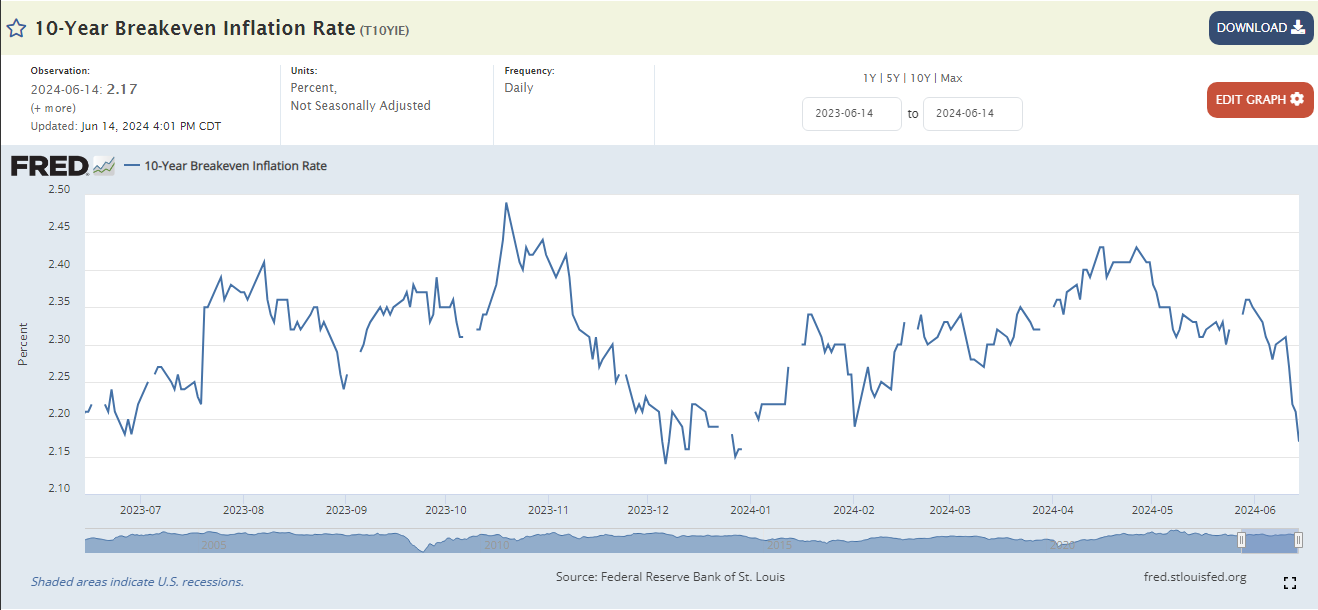The image size is (1318, 610).
Task: Select the 5Y time range
Action: pos(893,78)
